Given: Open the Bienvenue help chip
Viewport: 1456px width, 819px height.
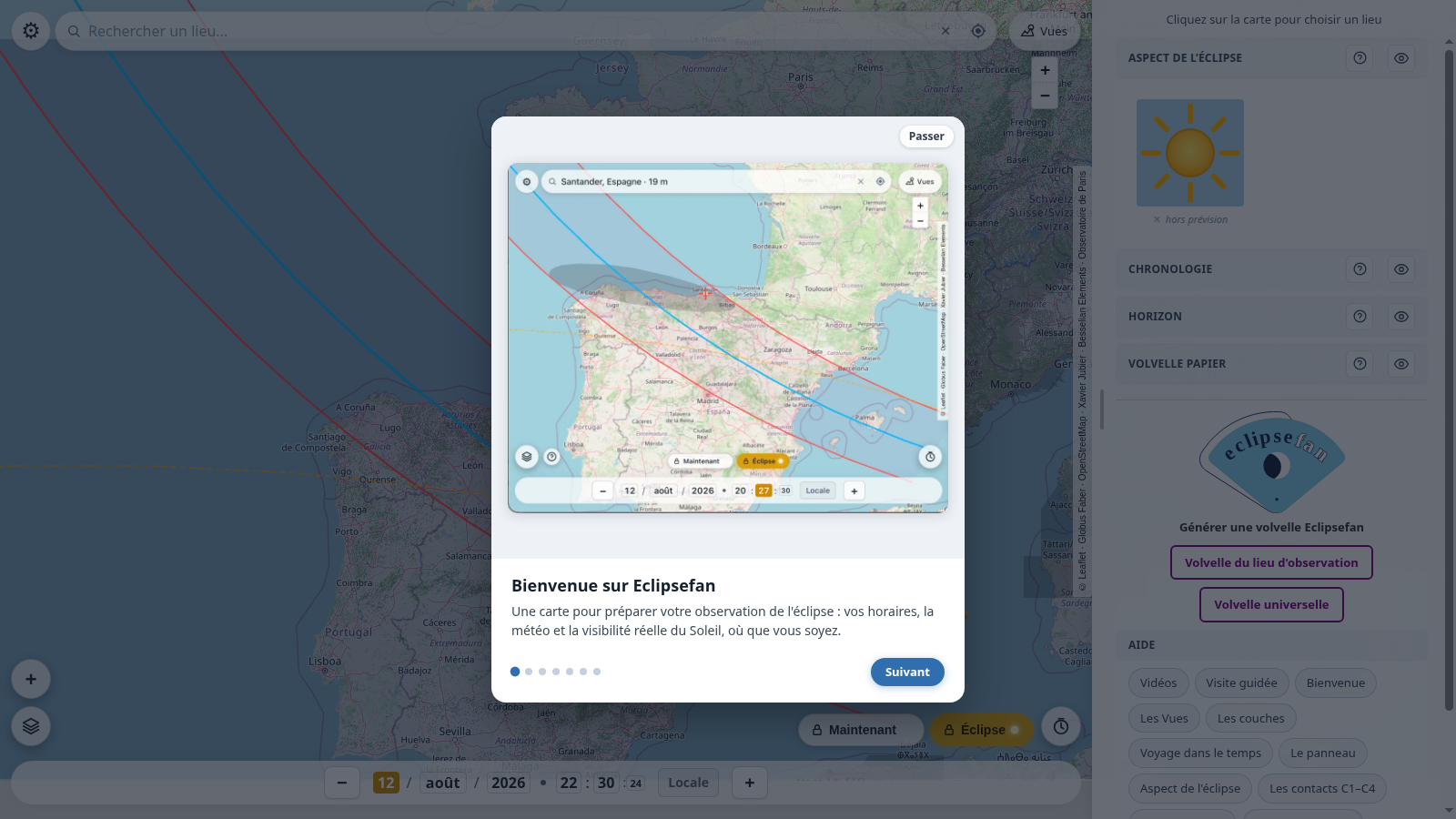Looking at the screenshot, I should (x=1336, y=683).
